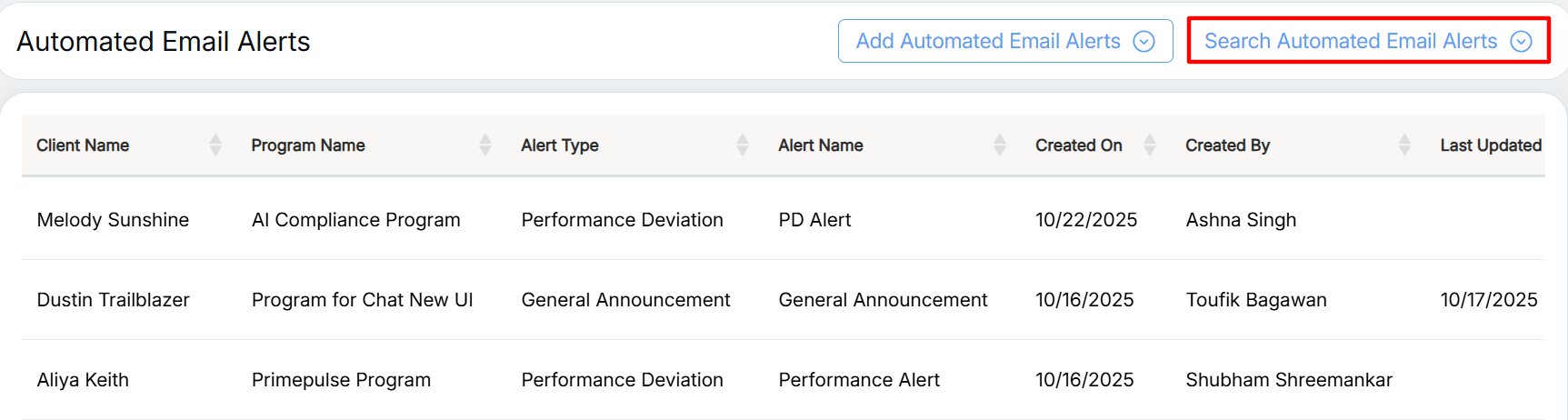
Task: Select Program for Chat New UI cell
Action: pyautogui.click(x=362, y=300)
